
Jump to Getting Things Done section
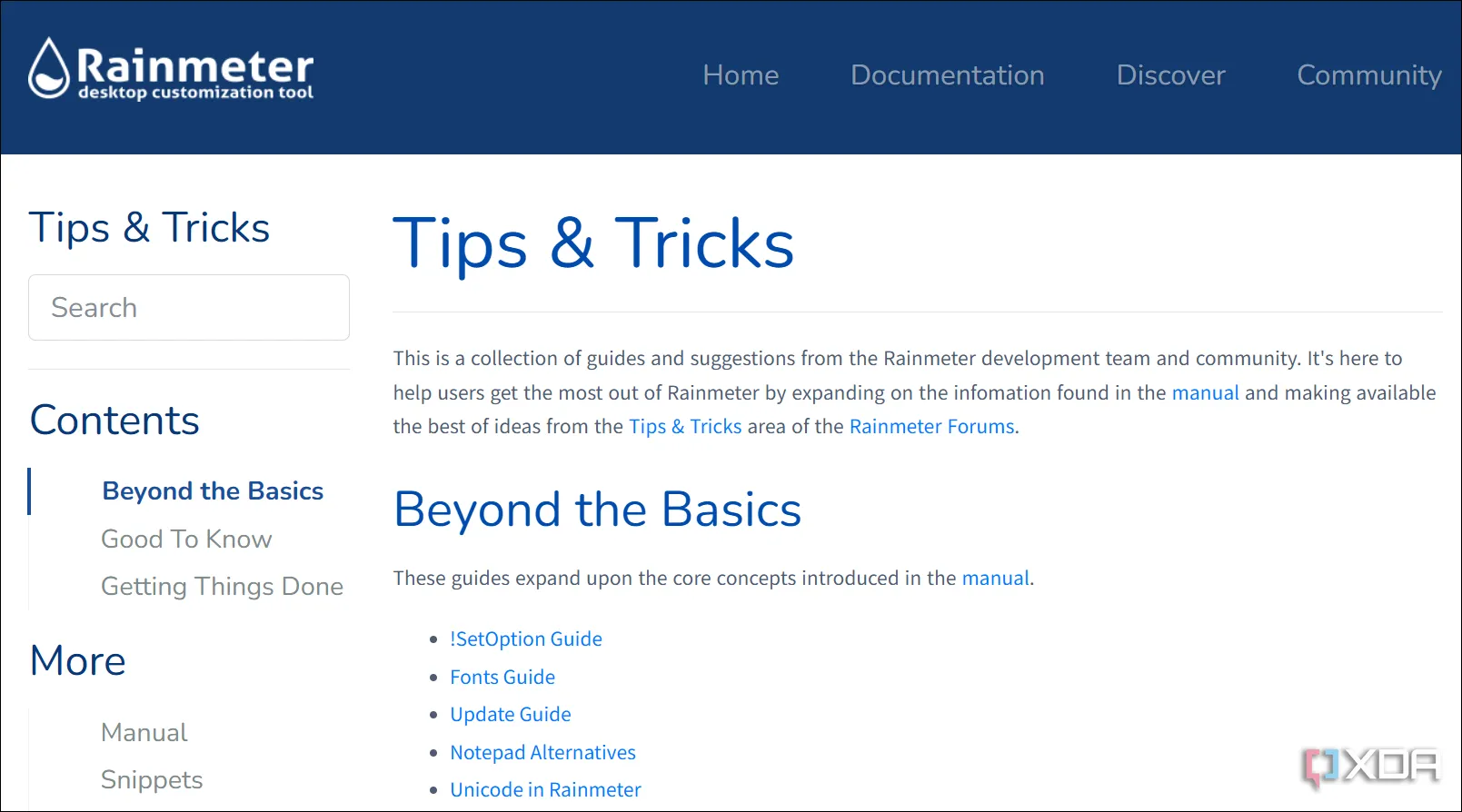(222, 587)
